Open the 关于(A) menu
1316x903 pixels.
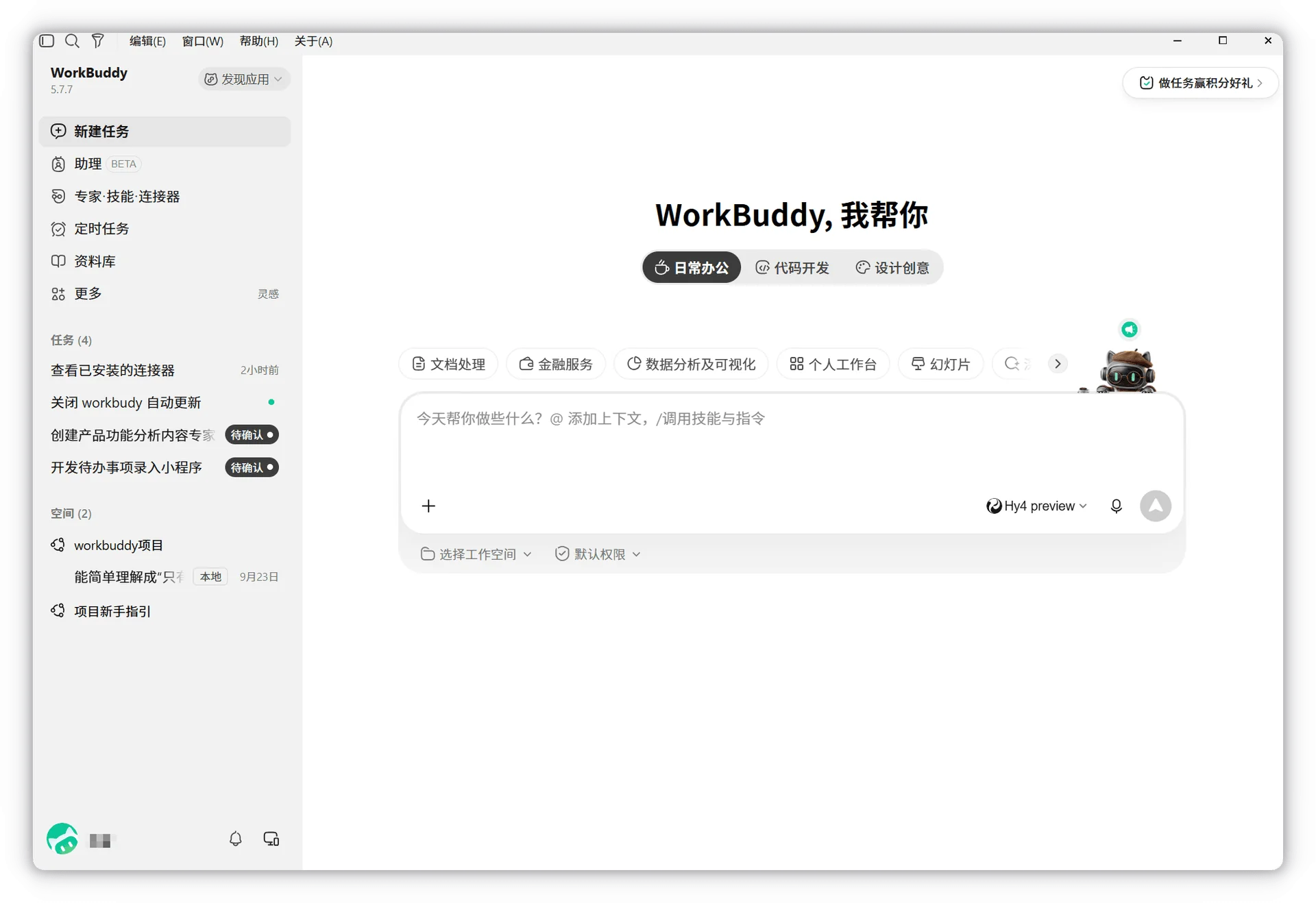point(313,41)
